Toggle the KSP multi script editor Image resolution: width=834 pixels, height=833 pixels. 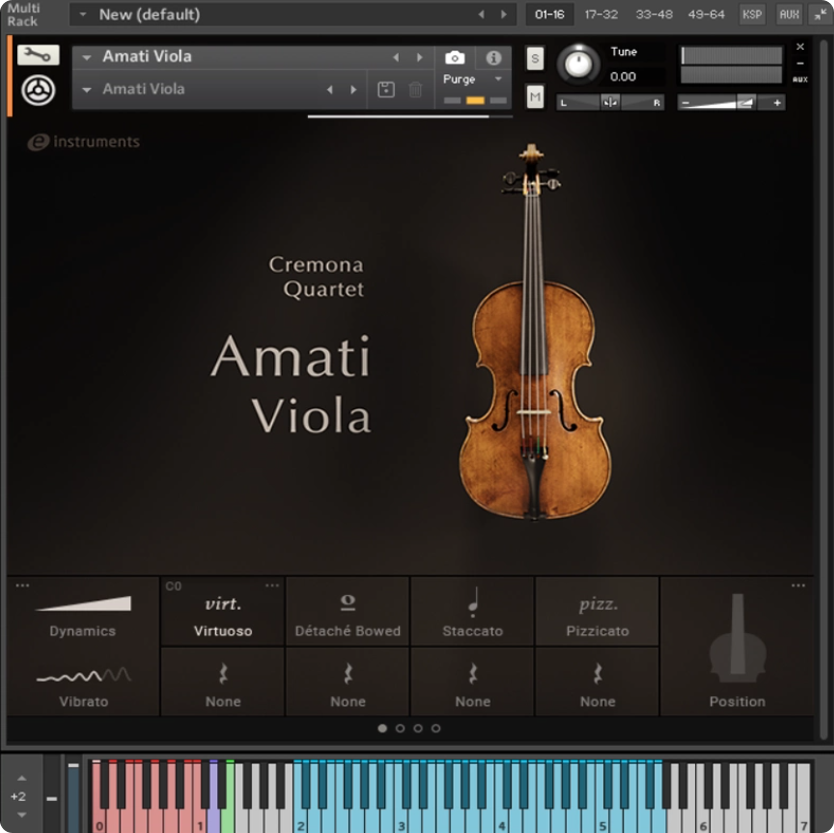(752, 14)
